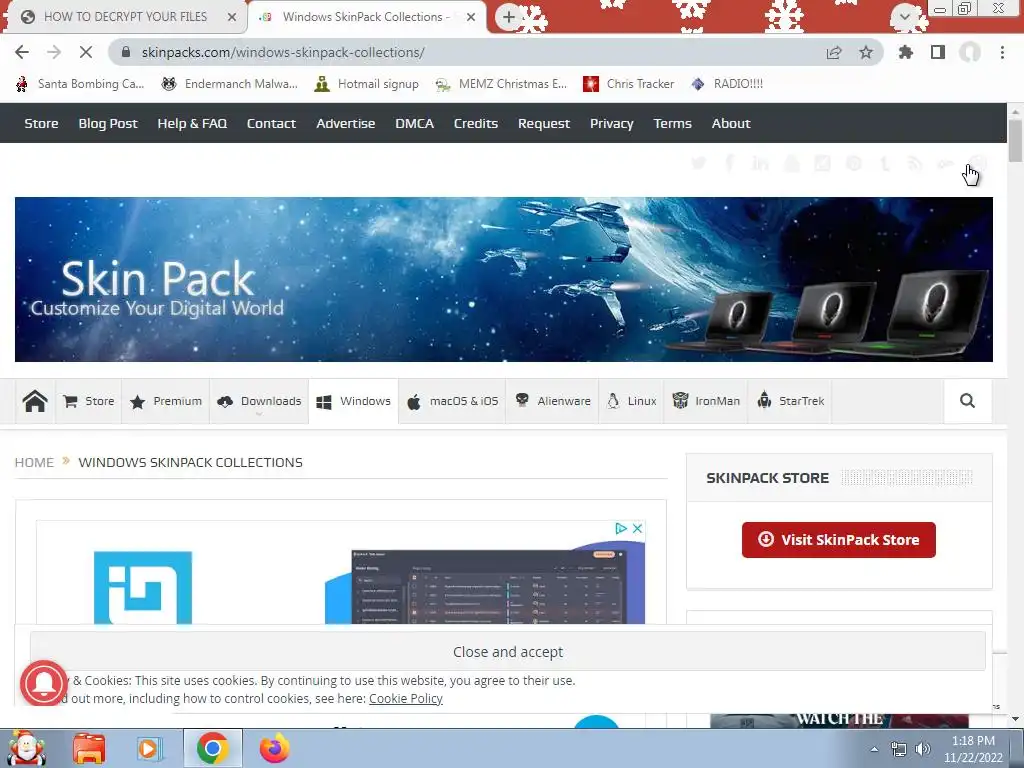Viewport: 1024px width, 768px height.
Task: Click the faint Pinterest social icon
Action: (854, 163)
